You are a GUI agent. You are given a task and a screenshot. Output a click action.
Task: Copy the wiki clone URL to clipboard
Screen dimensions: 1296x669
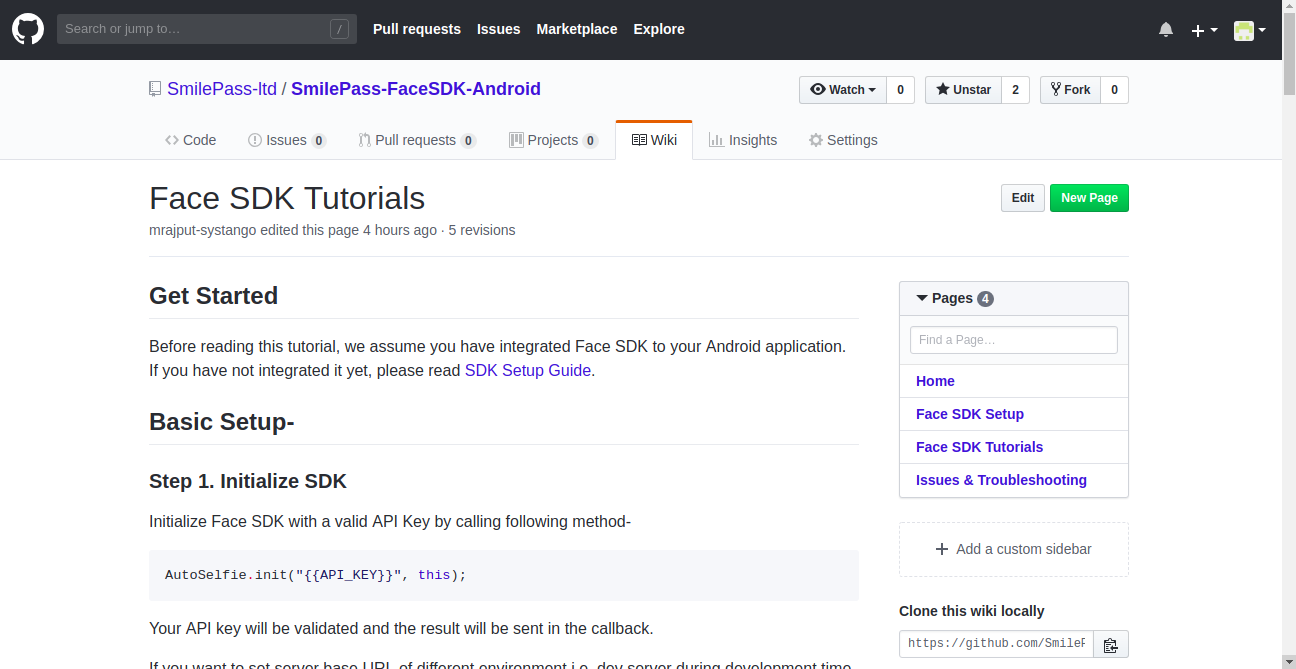(x=1111, y=645)
